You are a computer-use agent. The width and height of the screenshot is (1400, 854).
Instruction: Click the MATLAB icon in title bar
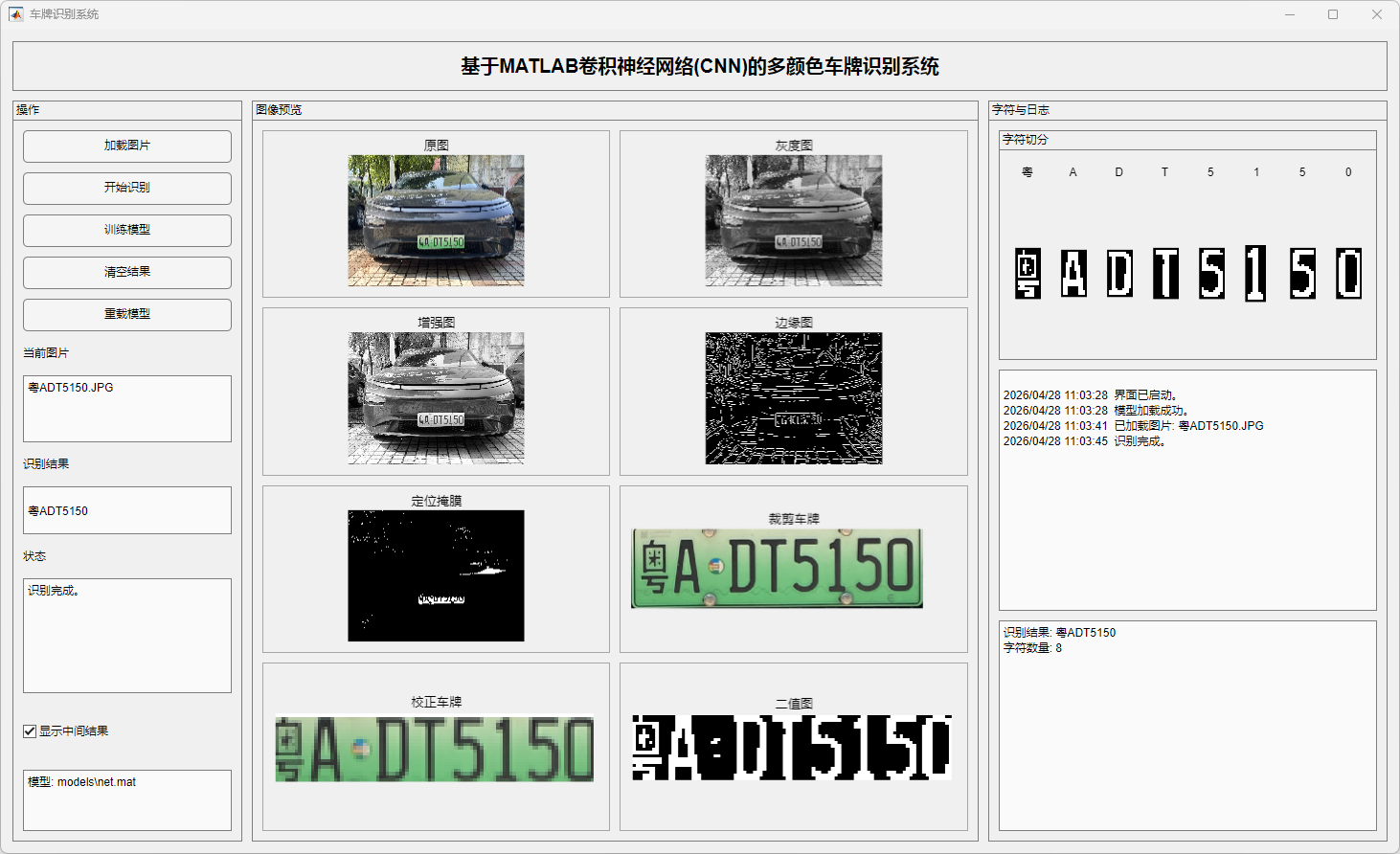click(x=15, y=14)
